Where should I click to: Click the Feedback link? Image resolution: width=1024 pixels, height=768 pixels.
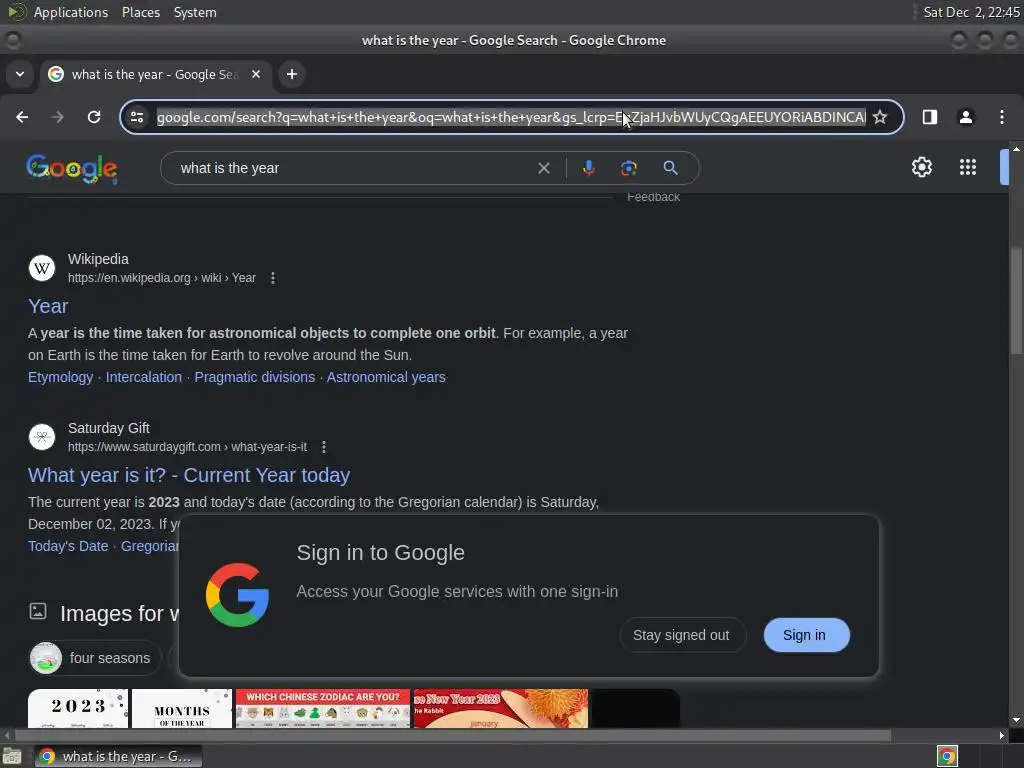(x=653, y=197)
